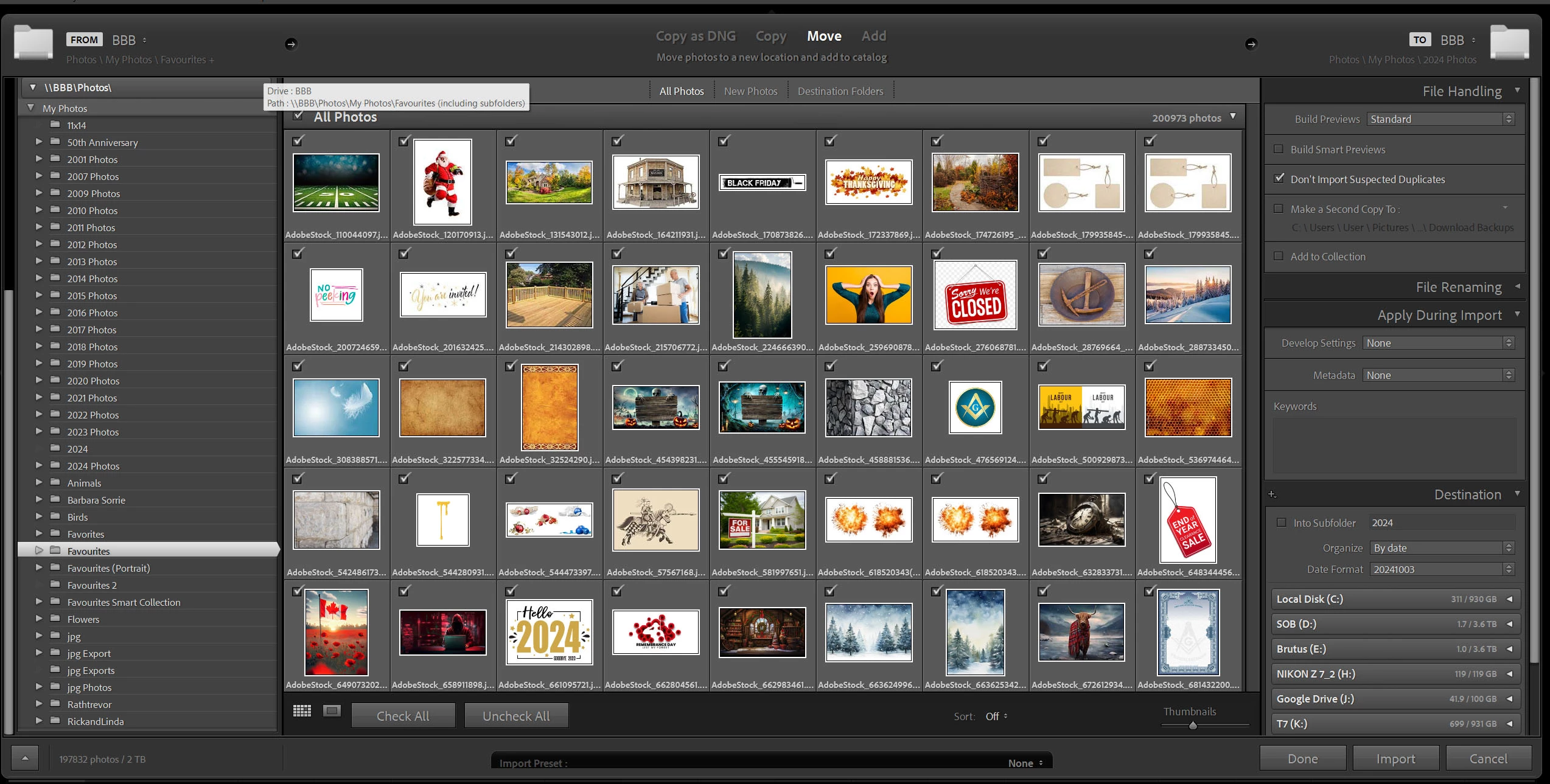Screen dimensions: 1550x784
Task: Expand the 2024 Photos folder
Action: pyautogui.click(x=39, y=465)
